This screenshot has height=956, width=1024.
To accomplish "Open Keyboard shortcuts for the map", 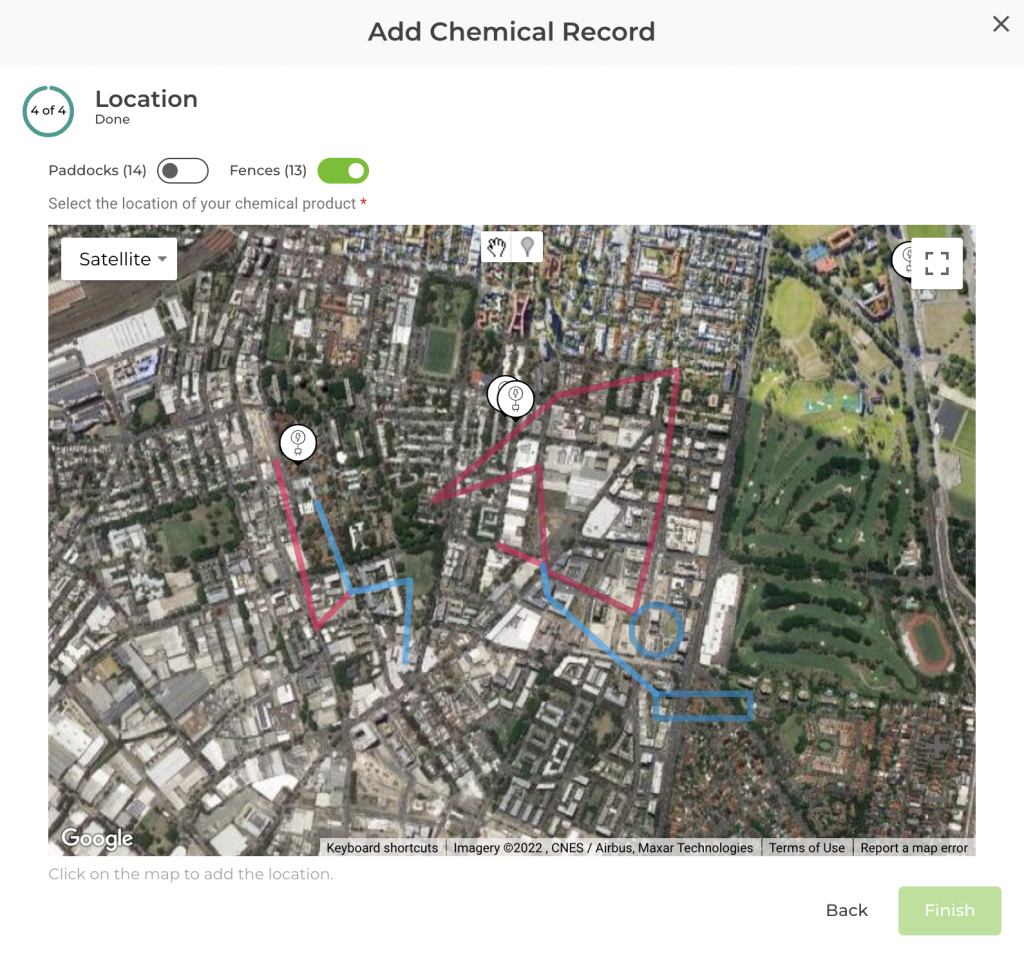I will tap(382, 848).
